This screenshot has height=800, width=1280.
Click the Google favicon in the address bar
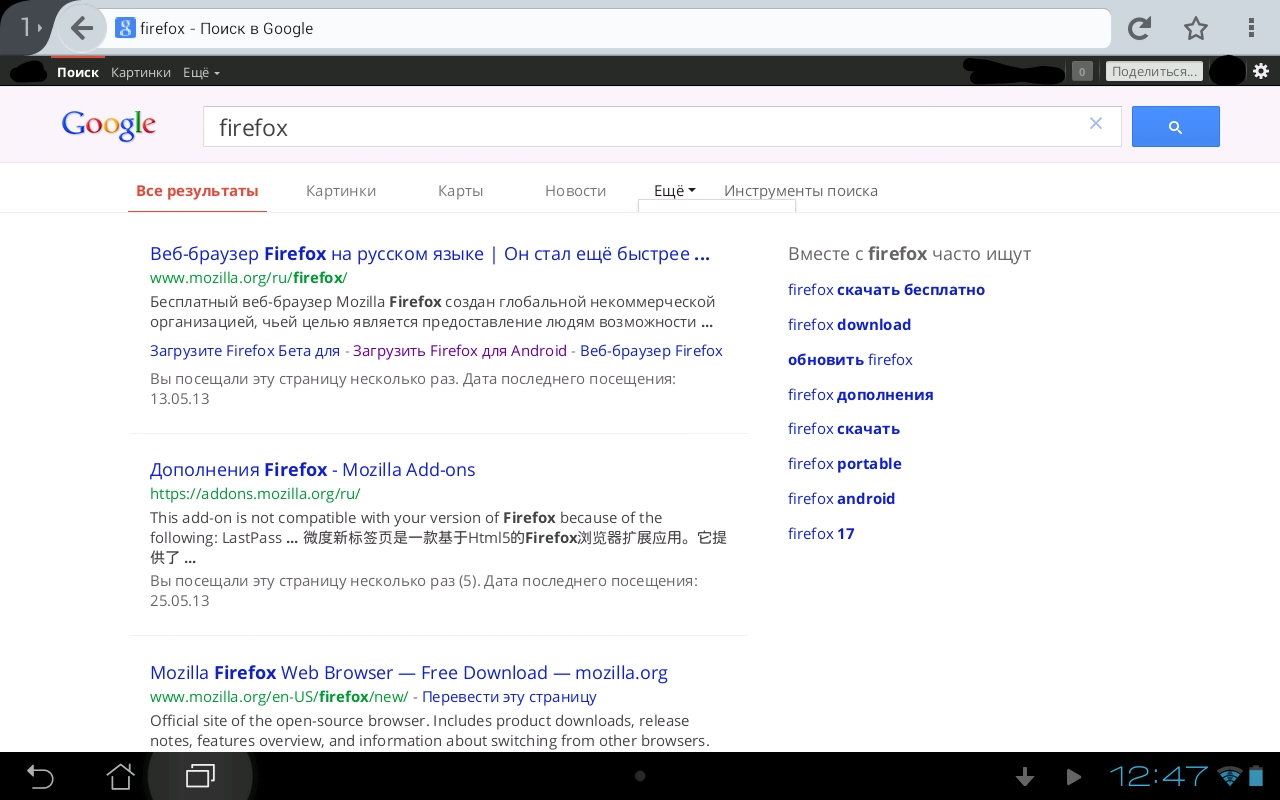point(125,28)
